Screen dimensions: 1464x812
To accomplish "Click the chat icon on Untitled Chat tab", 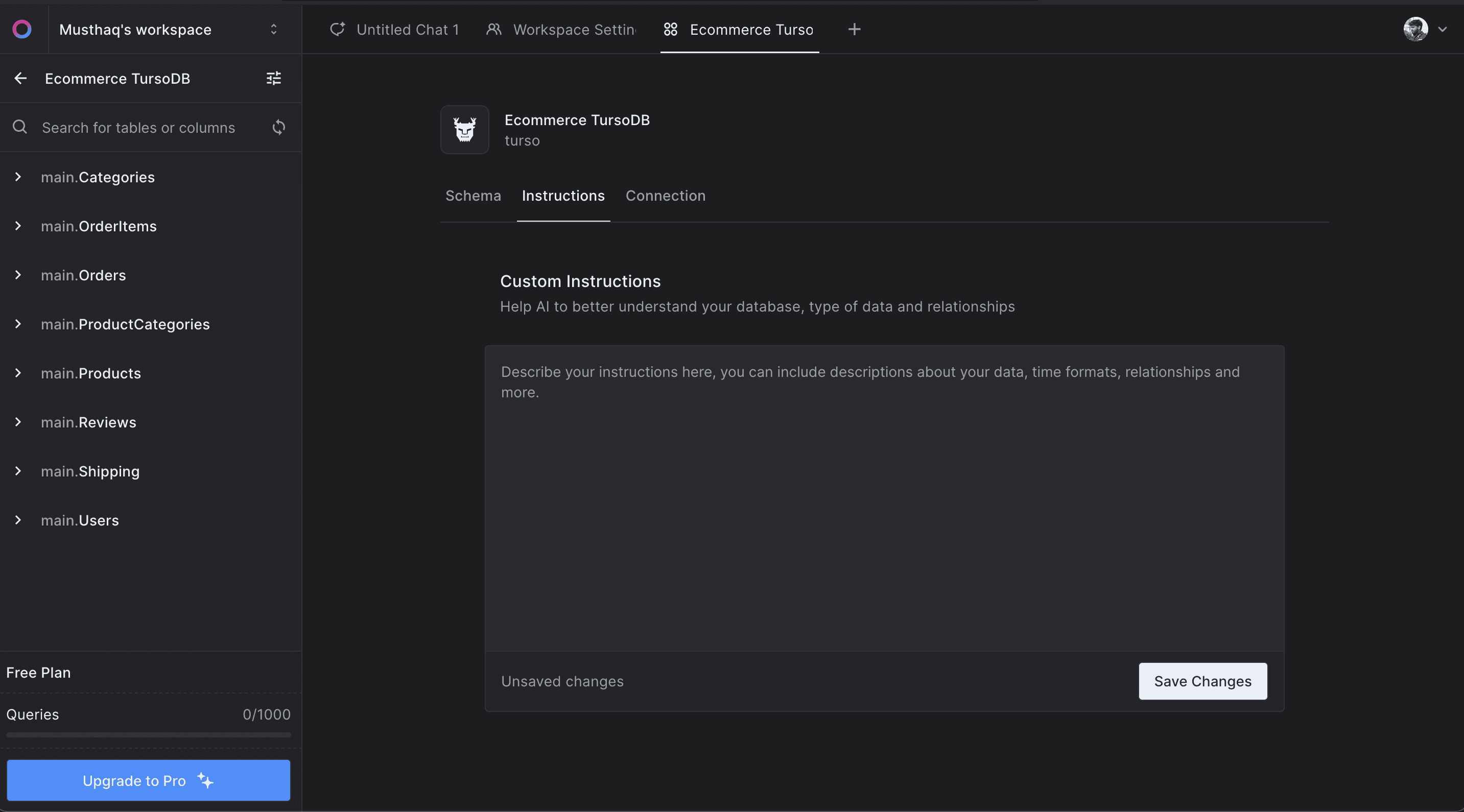I will tap(338, 29).
